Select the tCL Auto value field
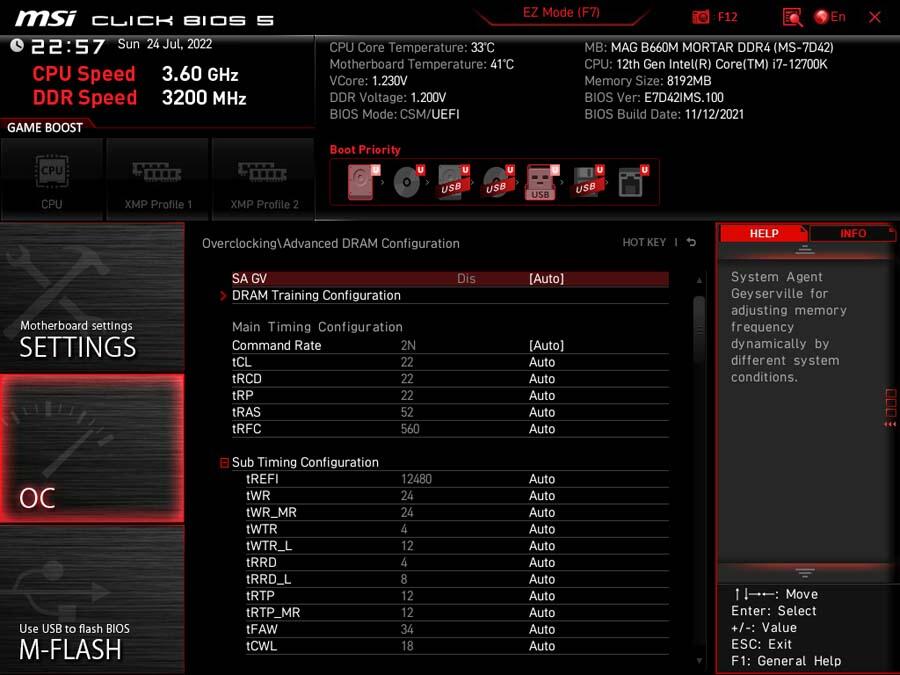 (542, 362)
